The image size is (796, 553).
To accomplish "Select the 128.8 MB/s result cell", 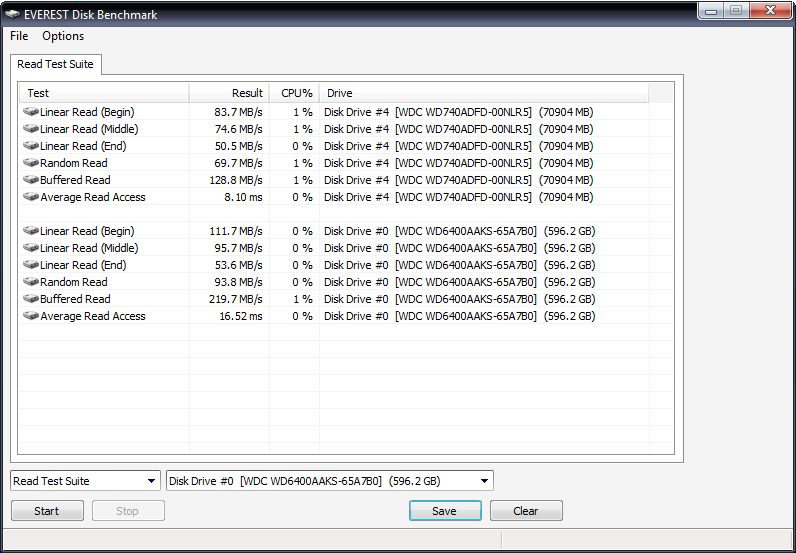I will coord(236,180).
